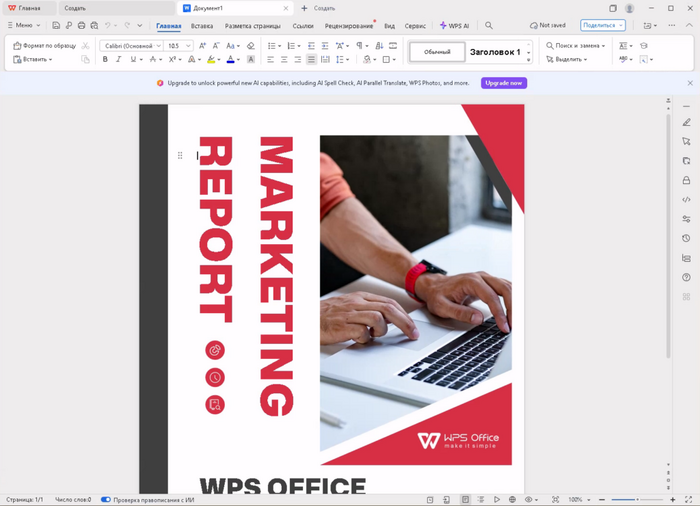Viewport: 700px width, 506px height.
Task: Toggle underline formatting
Action: click(133, 60)
